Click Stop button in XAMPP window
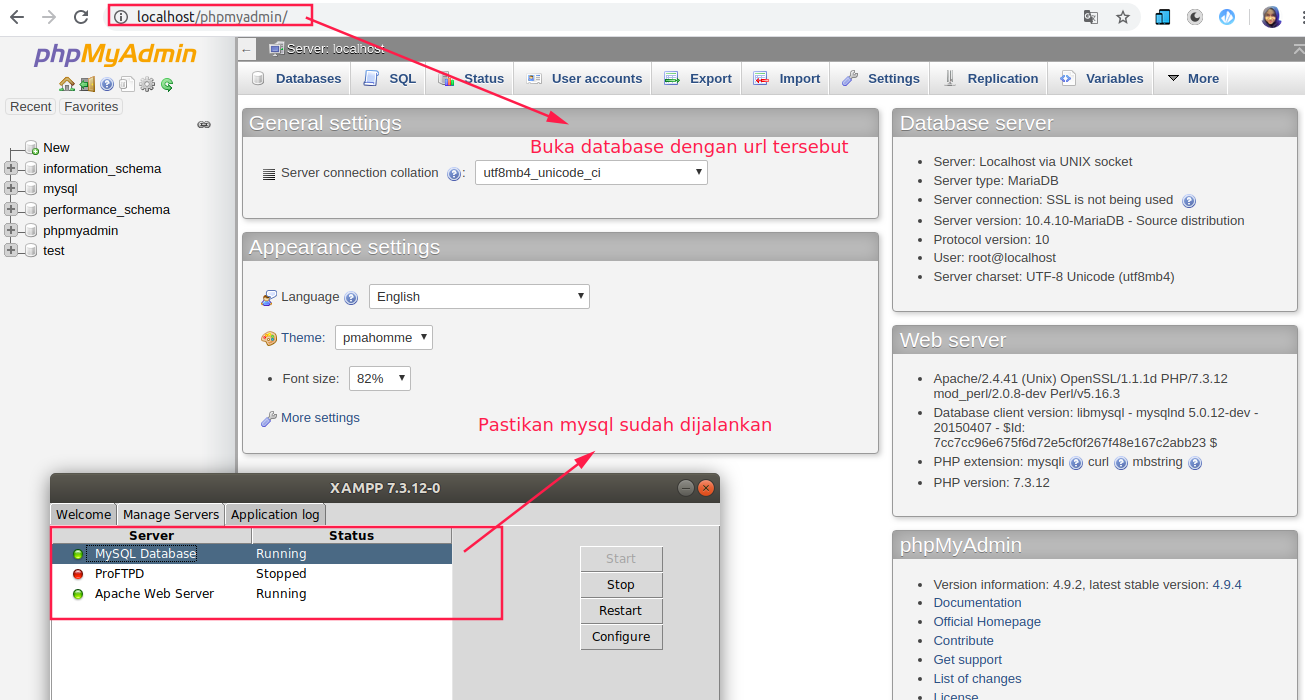 621,584
